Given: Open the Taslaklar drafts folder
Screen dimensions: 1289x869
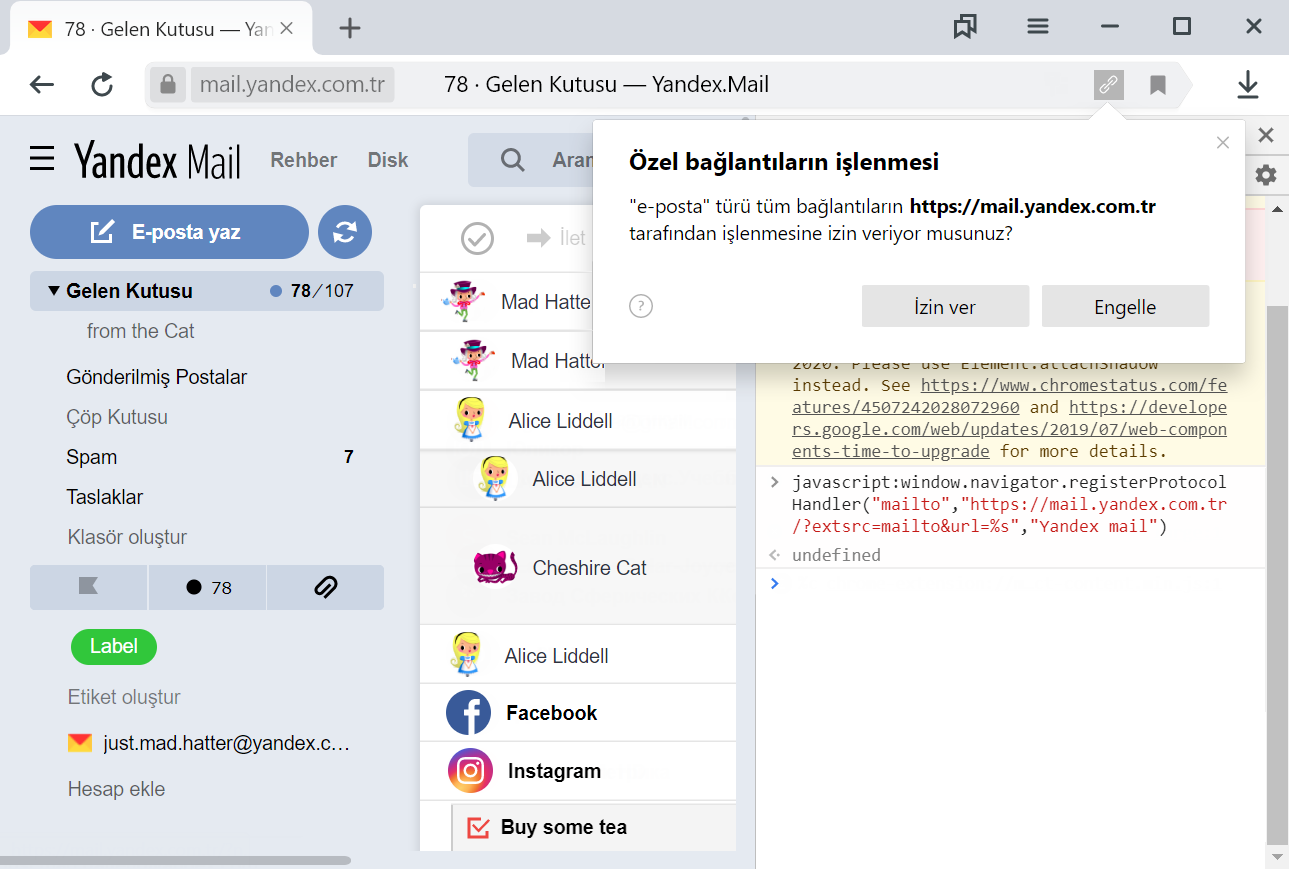Looking at the screenshot, I should coord(104,497).
